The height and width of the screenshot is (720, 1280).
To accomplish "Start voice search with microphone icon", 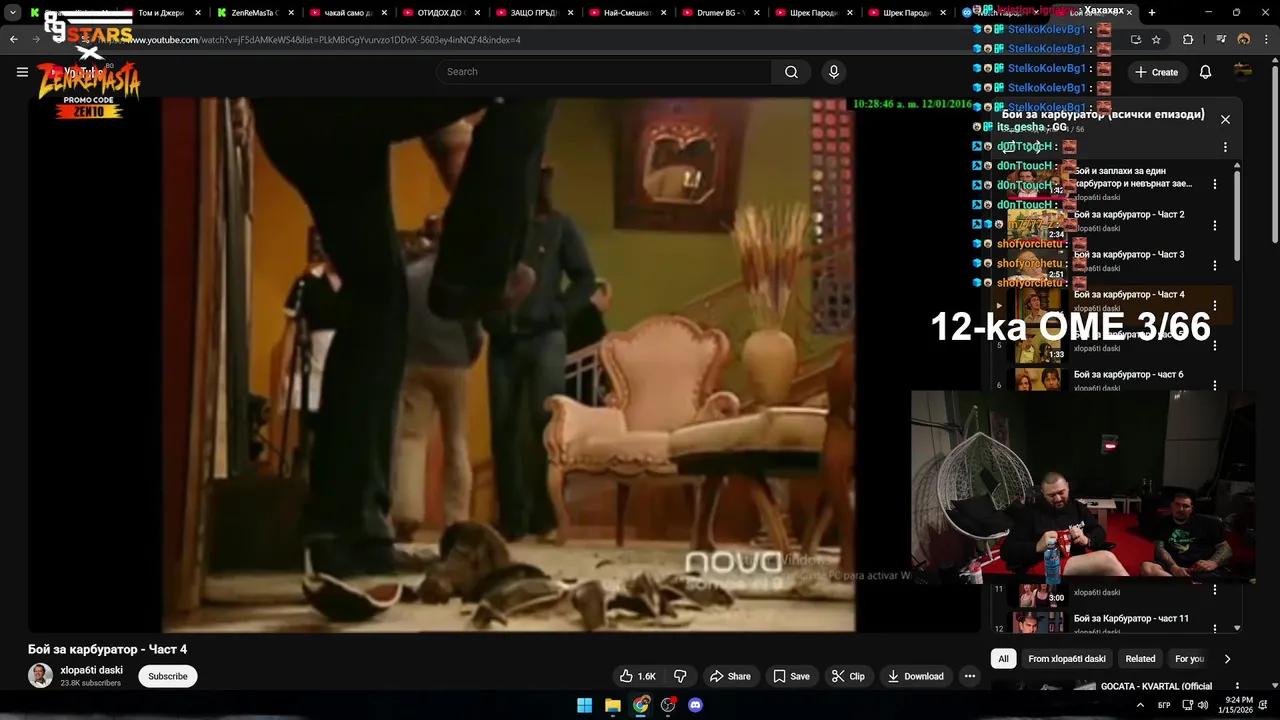I will 834,72.
